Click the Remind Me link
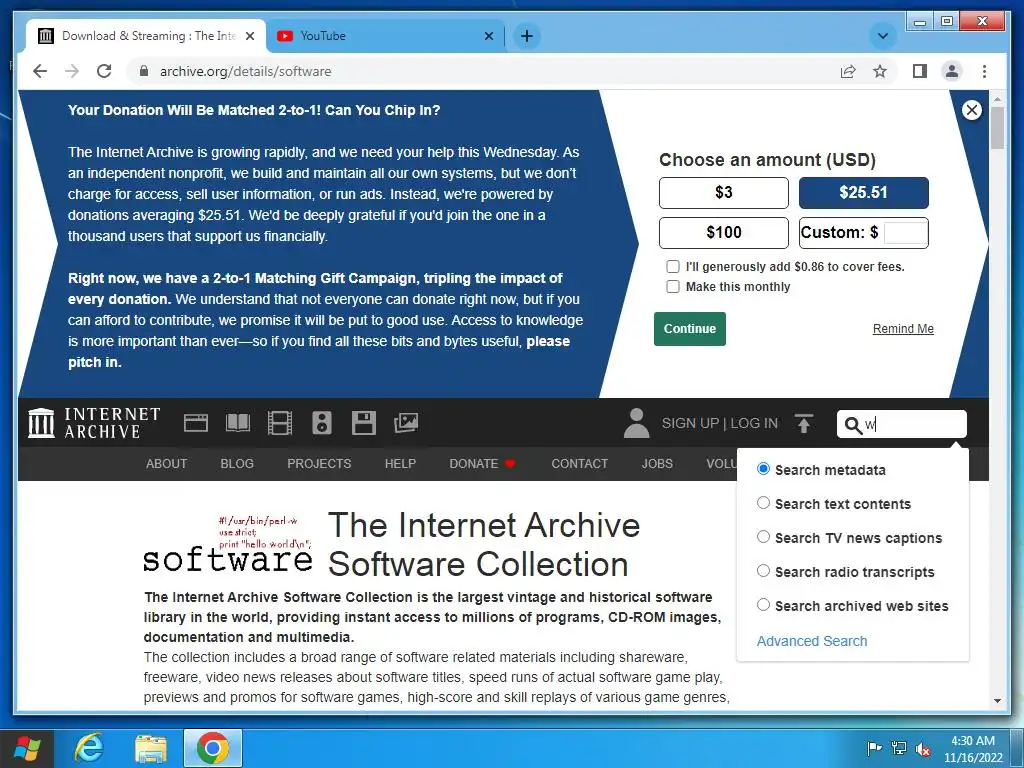1024x768 pixels. 903,328
